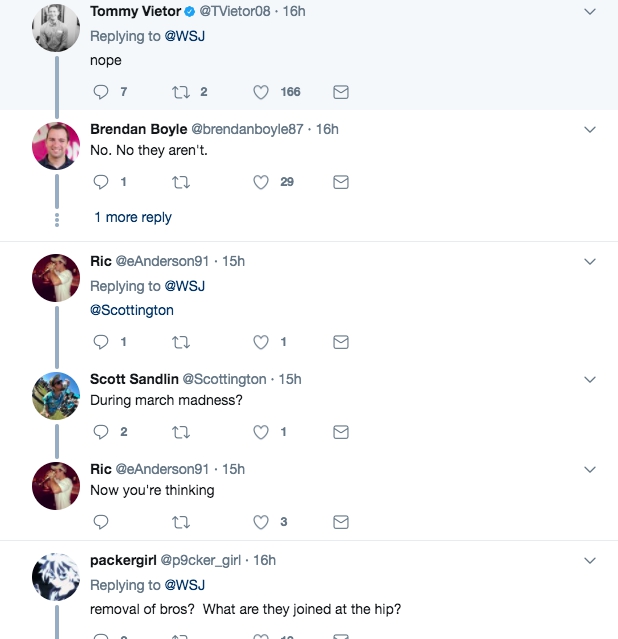
Task: View Scott Sandlin's profile picture
Action: click(56, 396)
